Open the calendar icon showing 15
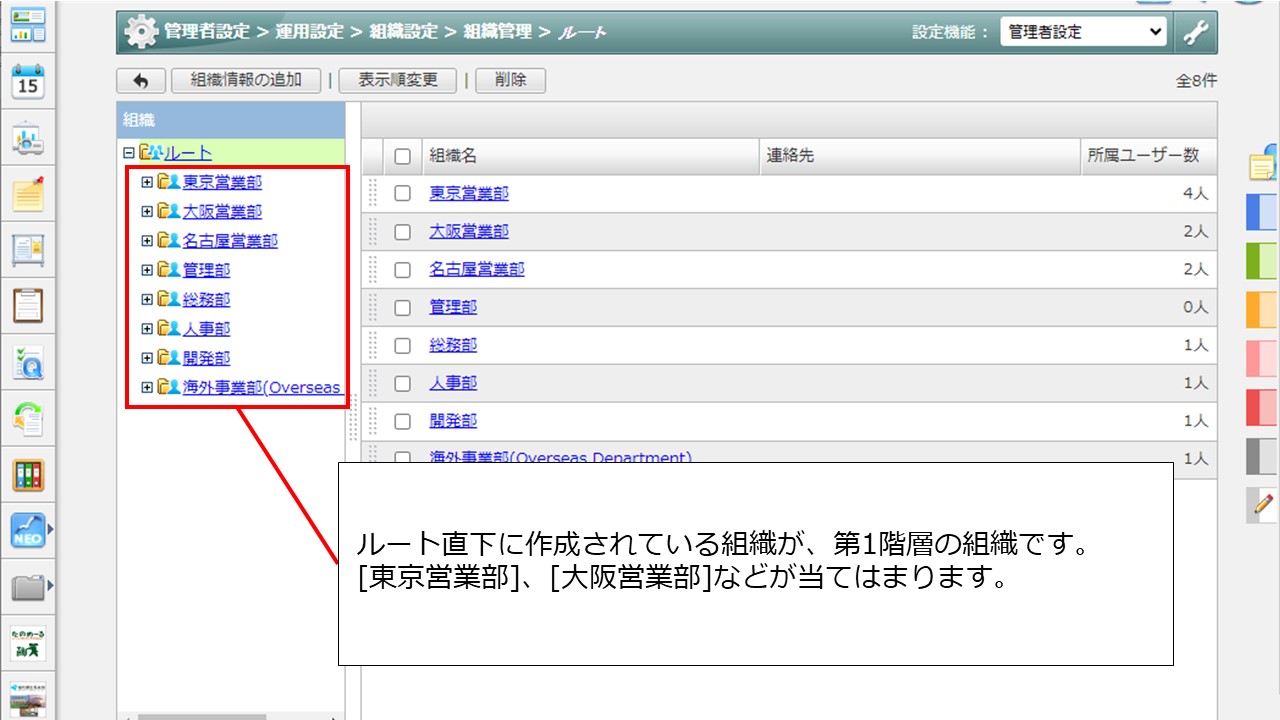Viewport: 1280px width, 720px height. (x=28, y=81)
